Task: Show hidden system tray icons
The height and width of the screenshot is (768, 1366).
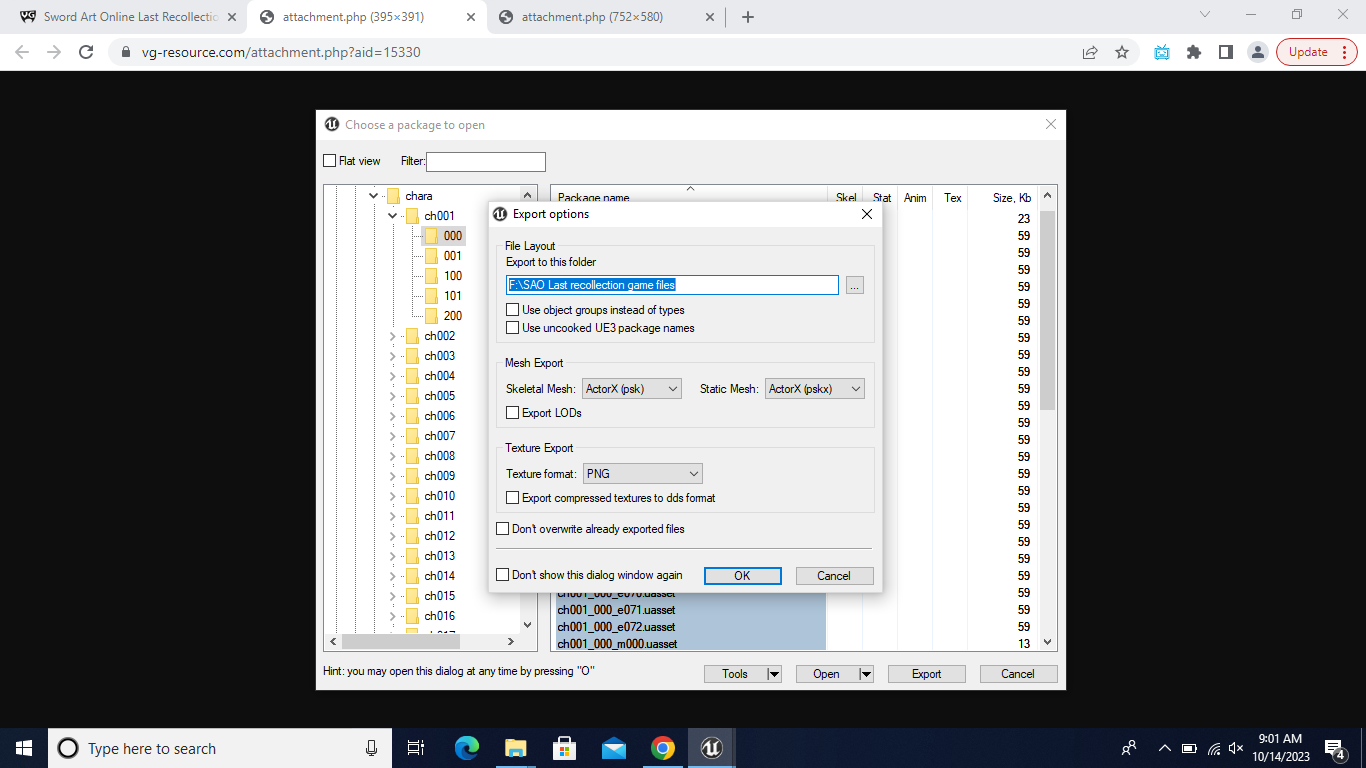Action: coord(1164,748)
